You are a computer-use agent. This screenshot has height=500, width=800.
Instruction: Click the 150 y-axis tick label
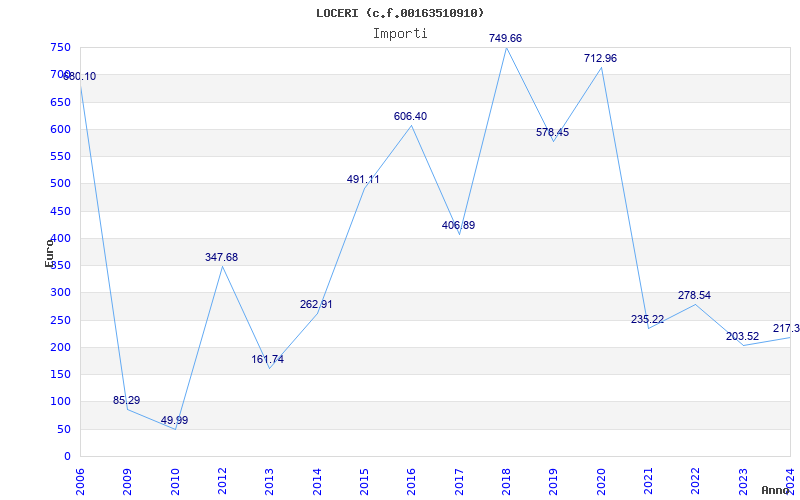click(60, 374)
